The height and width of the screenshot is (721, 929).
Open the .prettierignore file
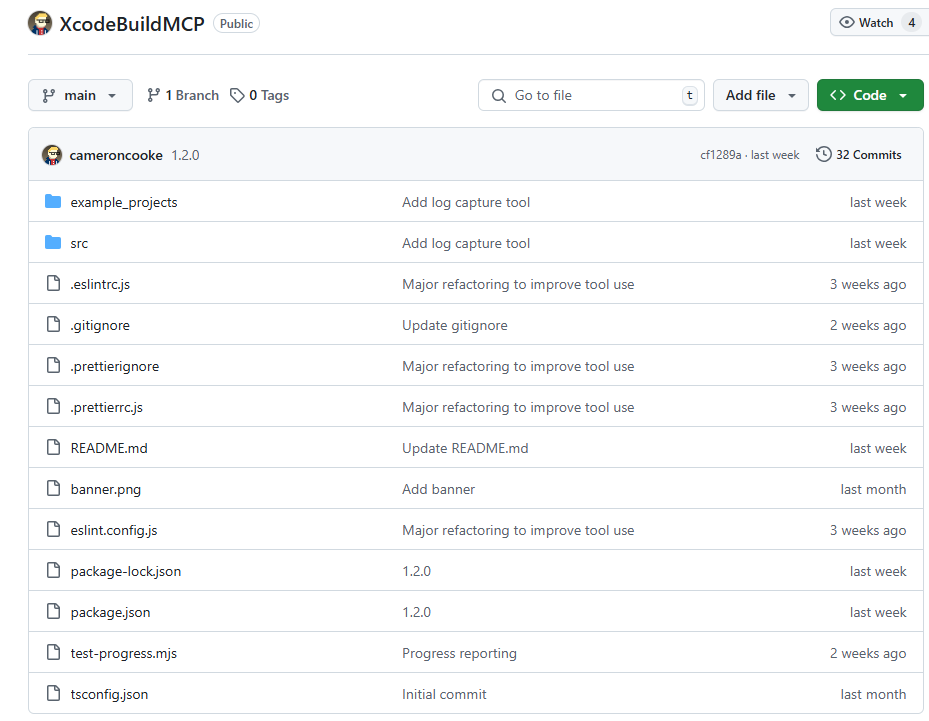point(115,366)
